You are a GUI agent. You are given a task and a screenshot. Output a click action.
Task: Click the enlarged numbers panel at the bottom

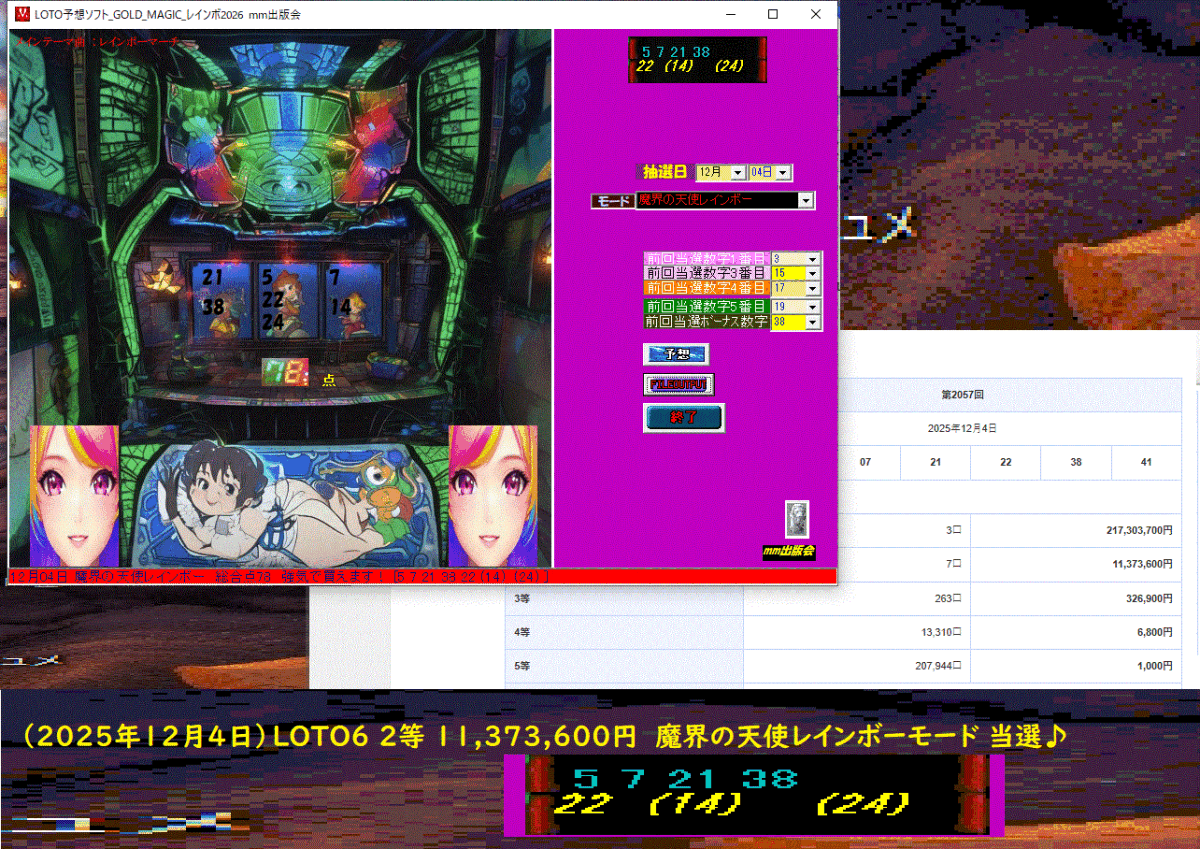753,795
